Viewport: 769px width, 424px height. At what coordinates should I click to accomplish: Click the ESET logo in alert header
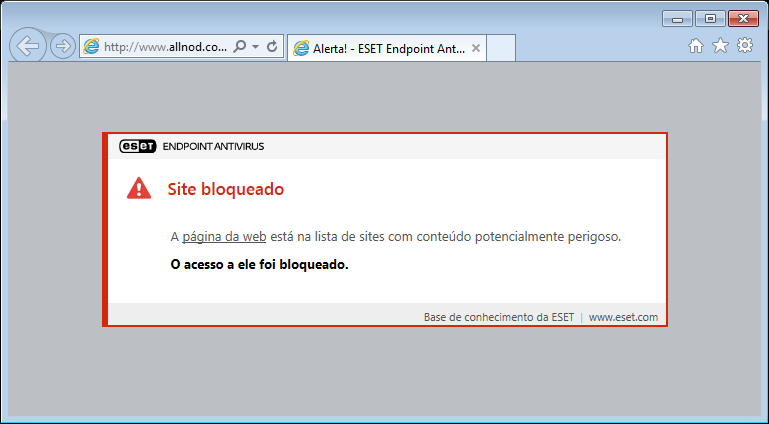[137, 146]
